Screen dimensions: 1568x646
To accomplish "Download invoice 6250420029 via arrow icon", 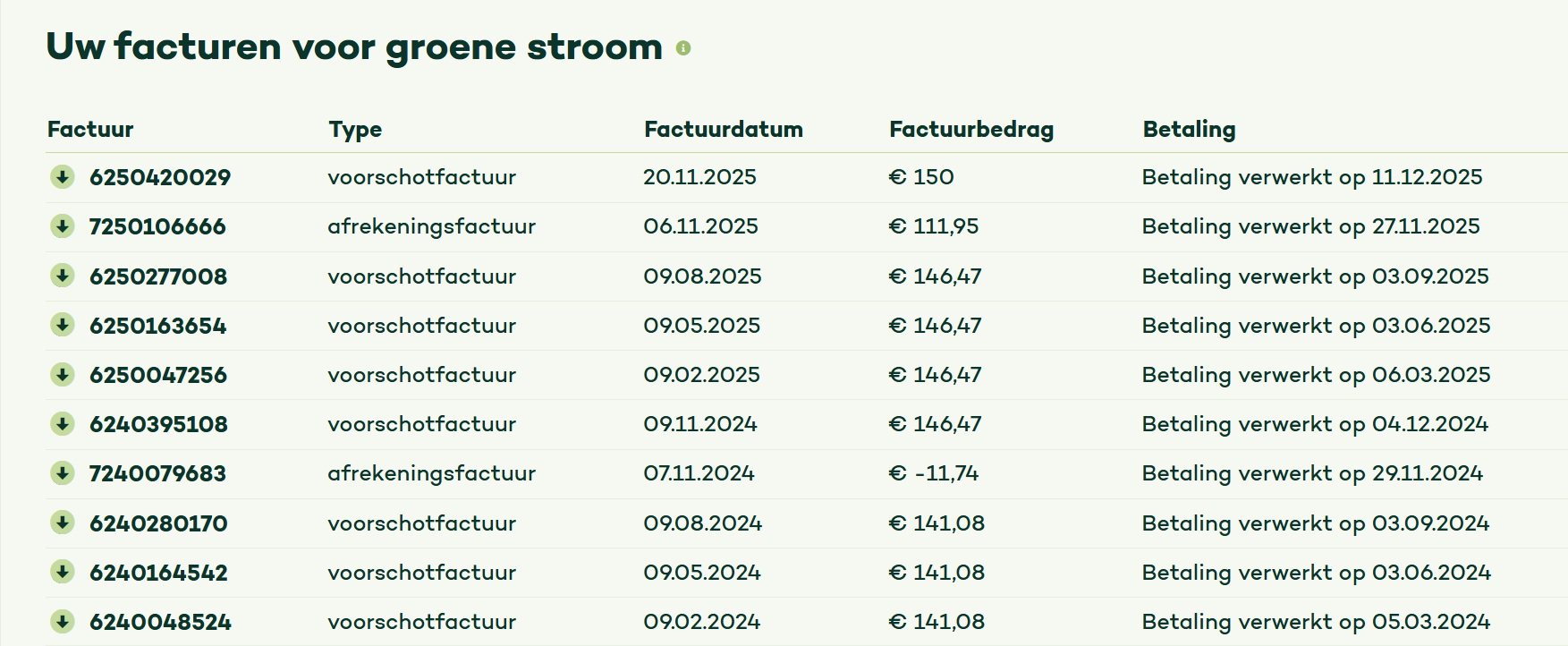I will 62,177.
